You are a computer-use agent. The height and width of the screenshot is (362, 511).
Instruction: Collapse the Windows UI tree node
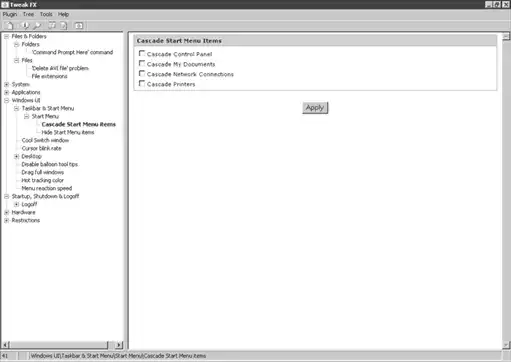click(6, 100)
